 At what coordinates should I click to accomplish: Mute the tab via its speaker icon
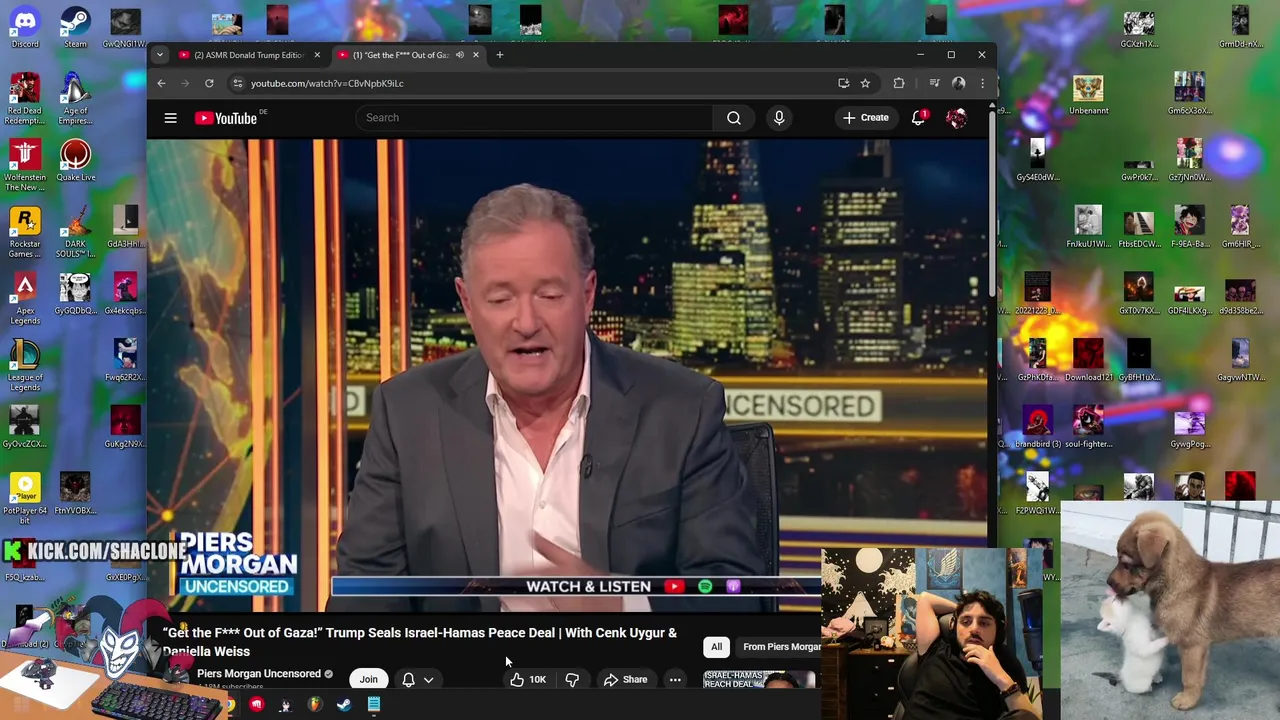[x=460, y=55]
